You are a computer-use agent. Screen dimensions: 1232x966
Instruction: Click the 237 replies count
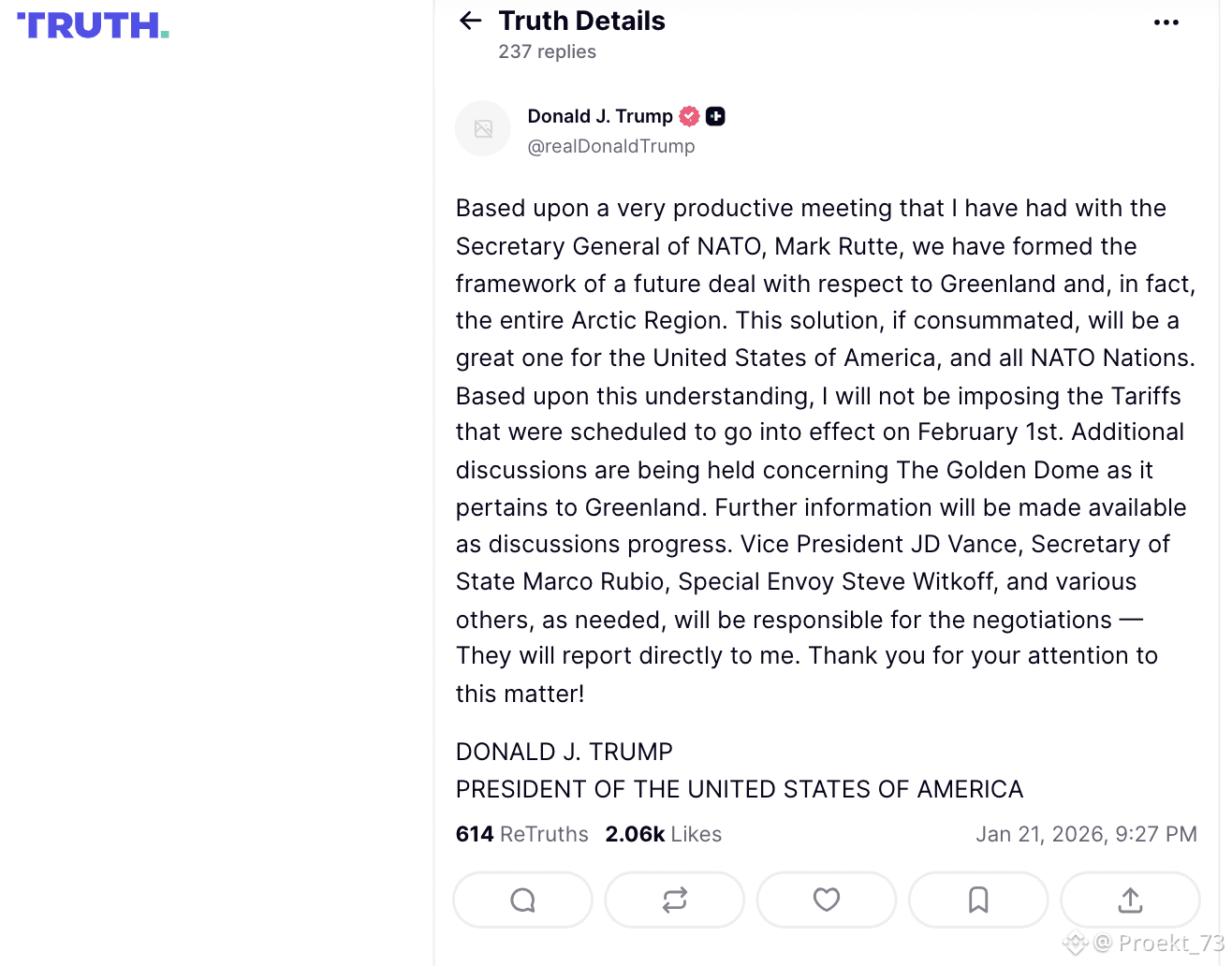pos(547,51)
